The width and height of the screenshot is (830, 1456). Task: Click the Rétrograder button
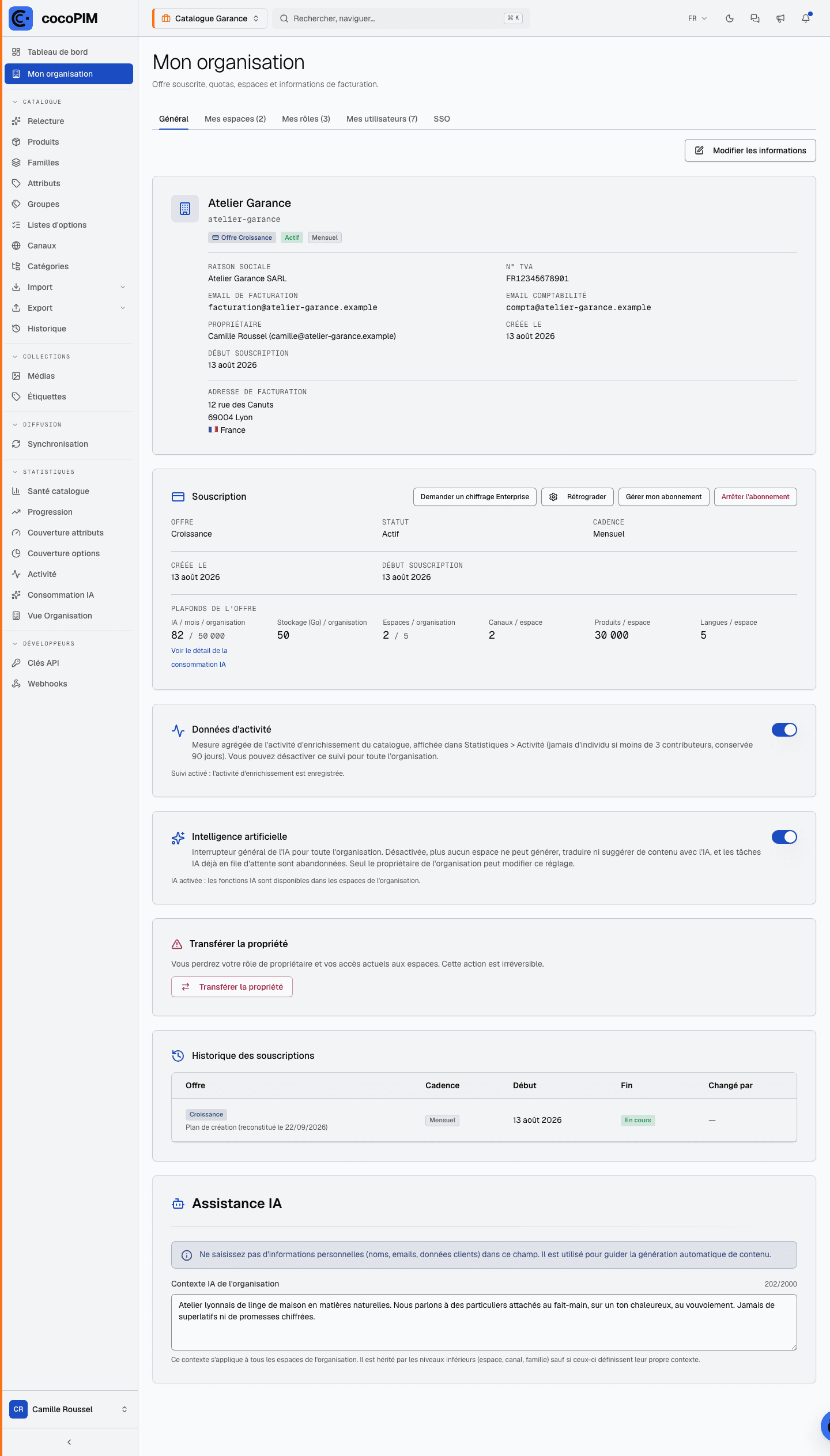point(578,497)
